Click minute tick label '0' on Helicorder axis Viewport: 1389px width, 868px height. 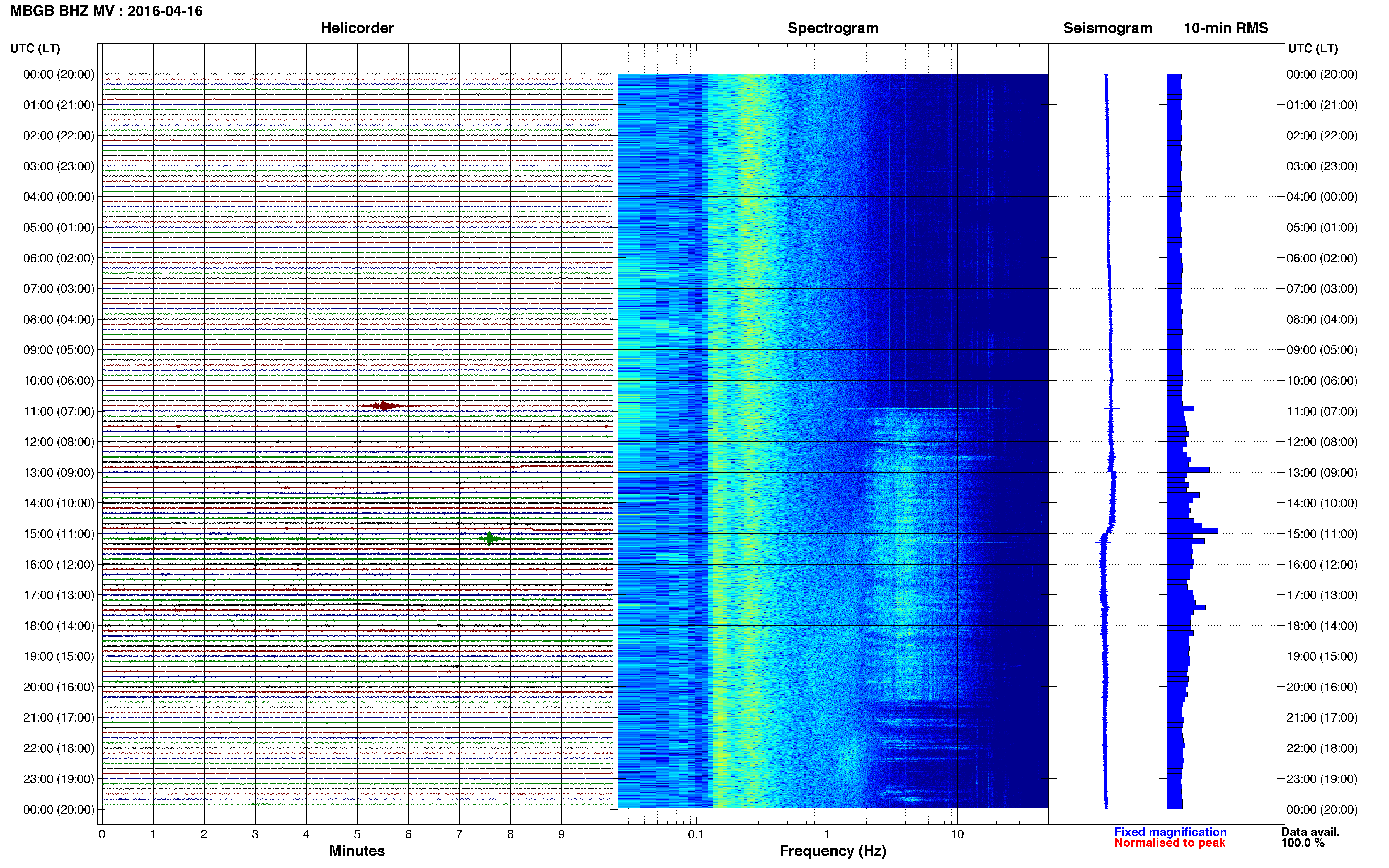click(x=102, y=834)
